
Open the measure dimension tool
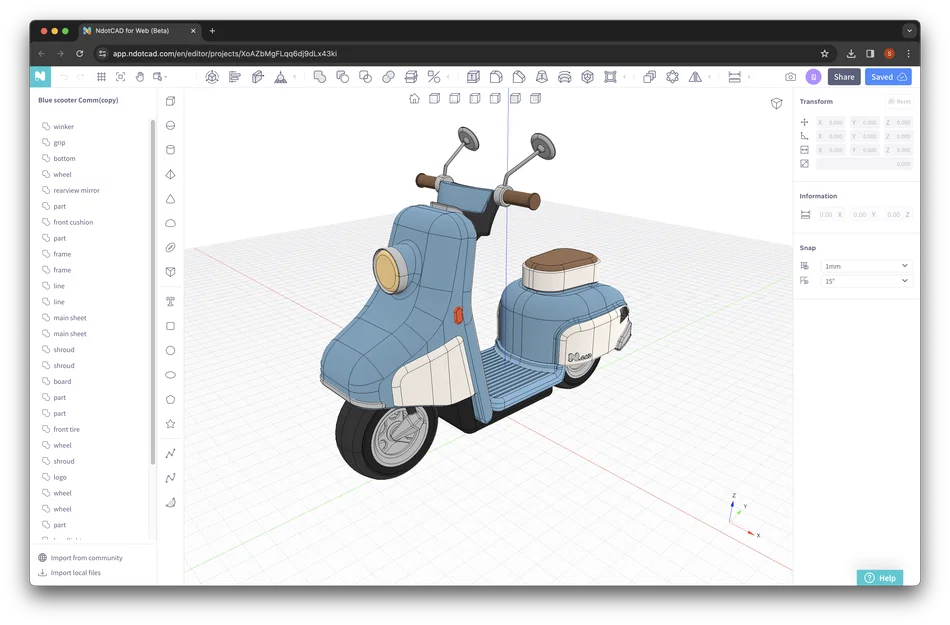734,77
